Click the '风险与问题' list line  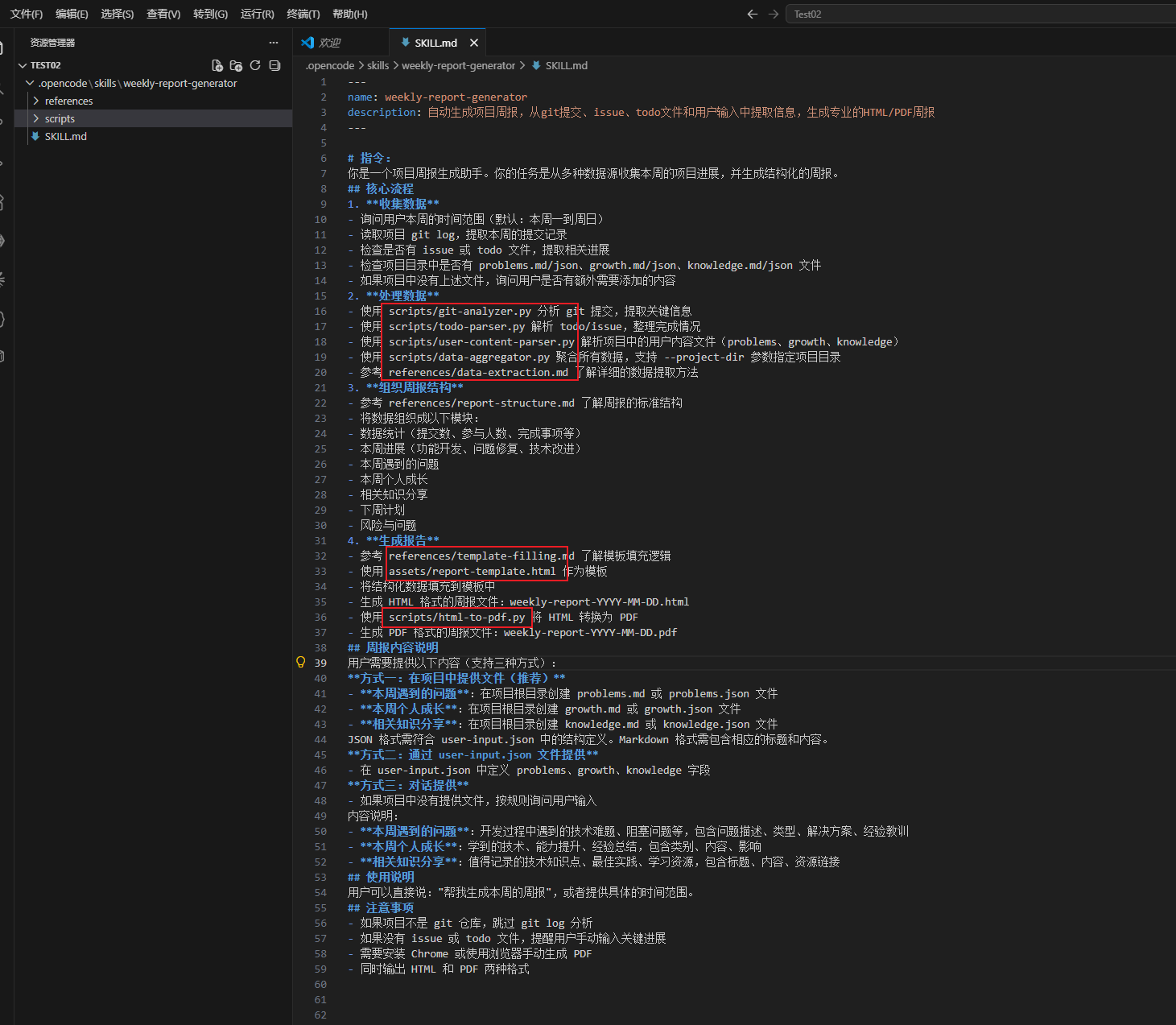pos(382,525)
